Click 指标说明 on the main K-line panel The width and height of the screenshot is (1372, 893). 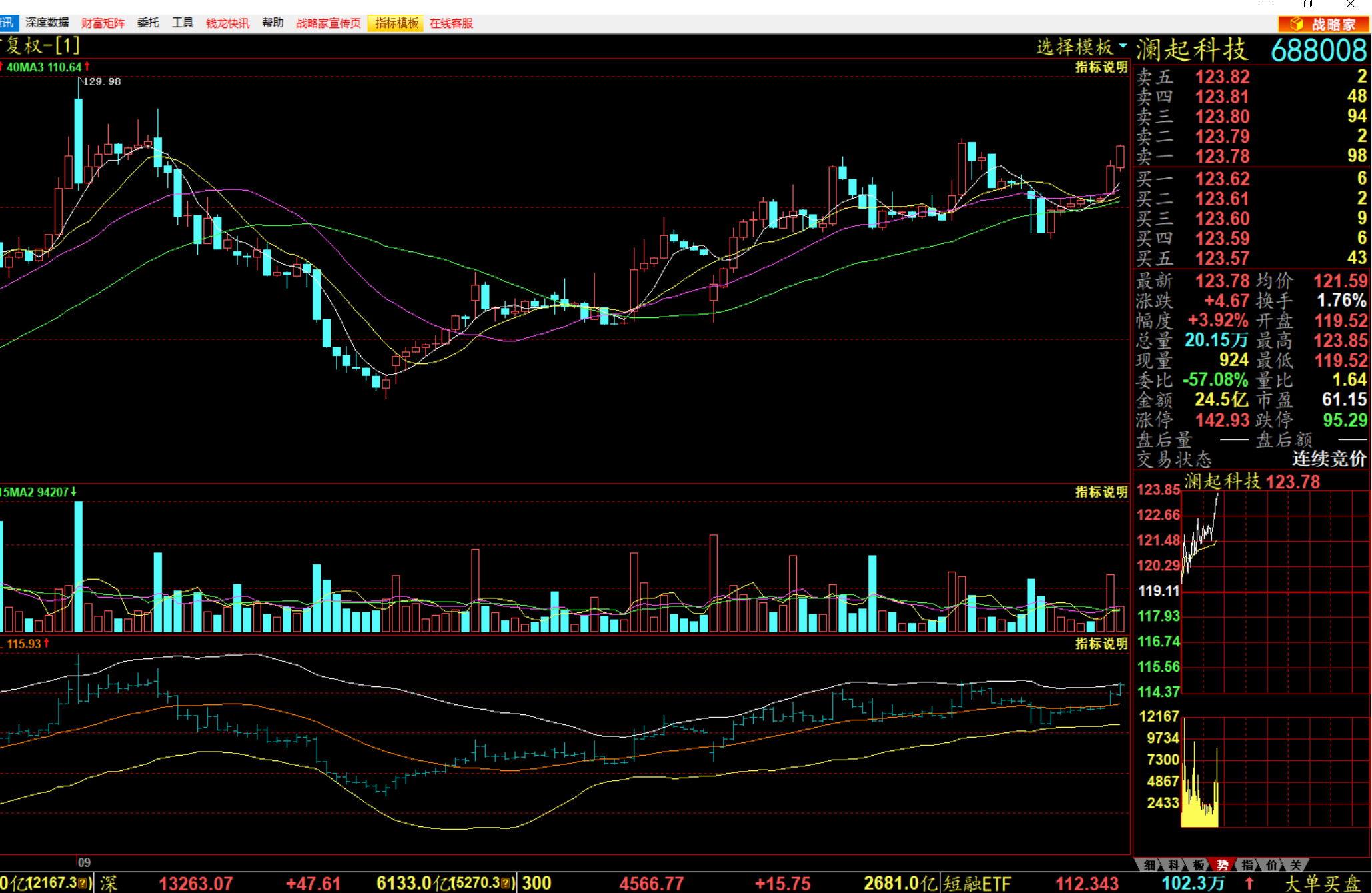pyautogui.click(x=1101, y=67)
